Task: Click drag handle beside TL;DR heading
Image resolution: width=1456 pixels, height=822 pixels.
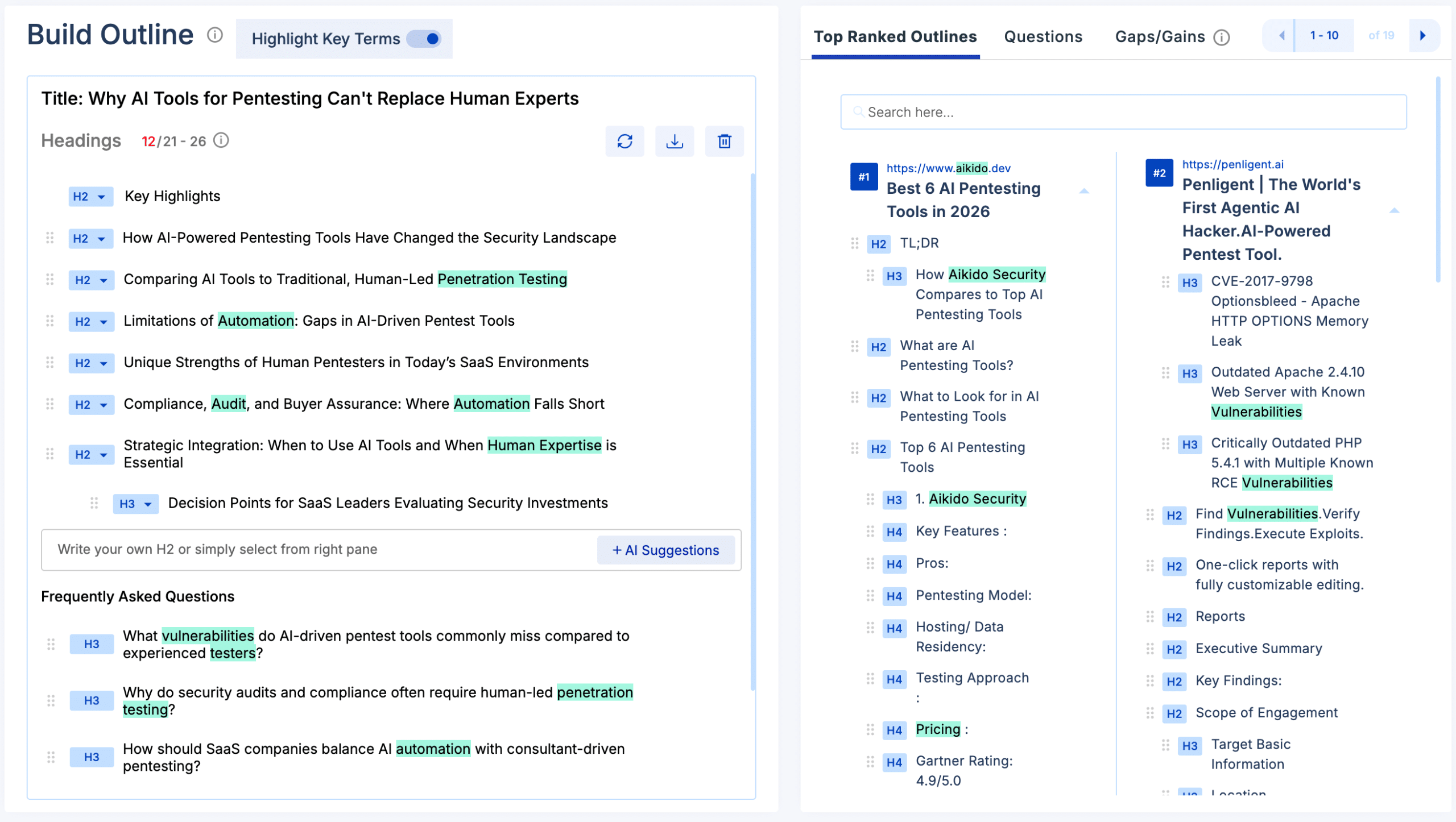Action: (854, 244)
